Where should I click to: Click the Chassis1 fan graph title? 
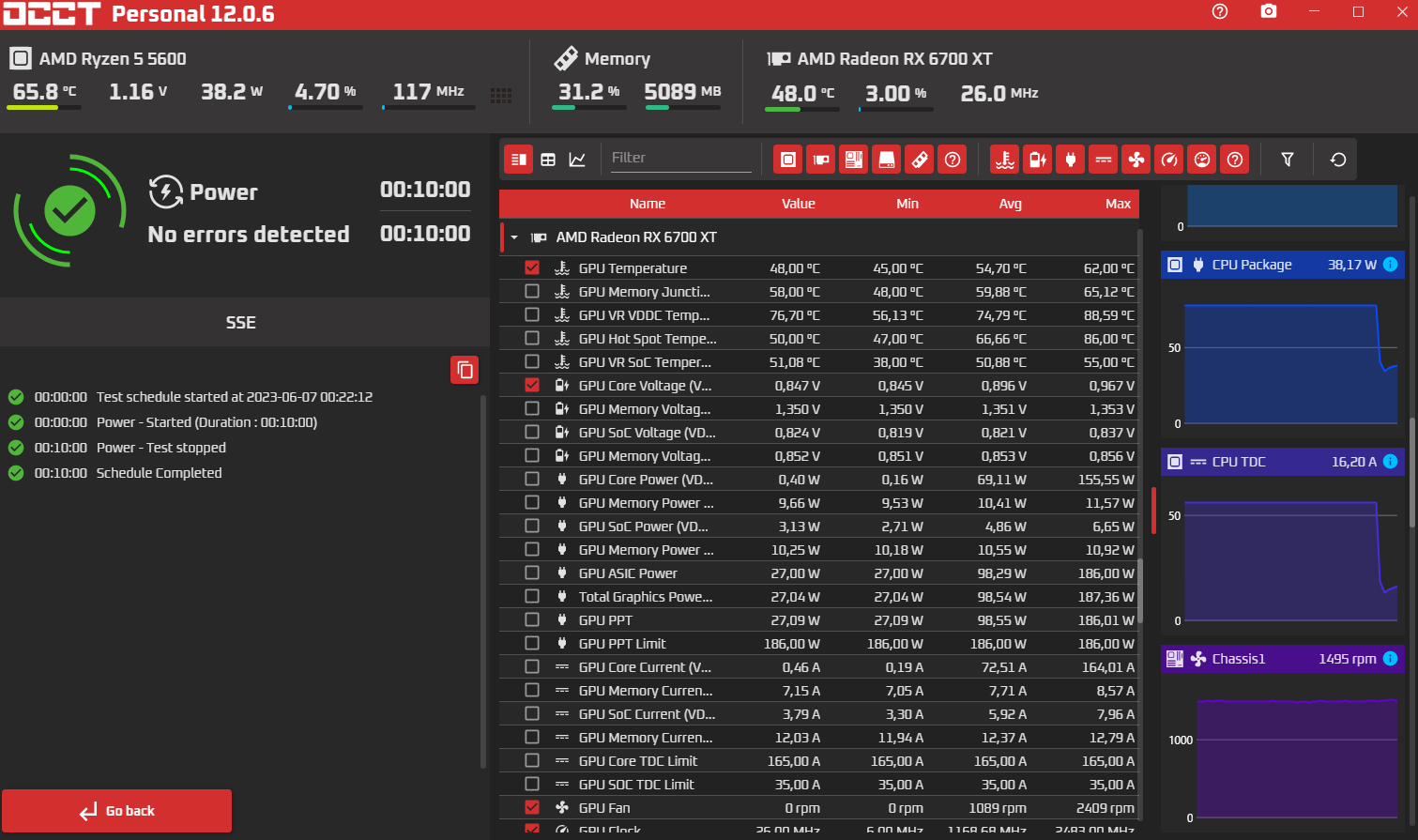[x=1239, y=659]
